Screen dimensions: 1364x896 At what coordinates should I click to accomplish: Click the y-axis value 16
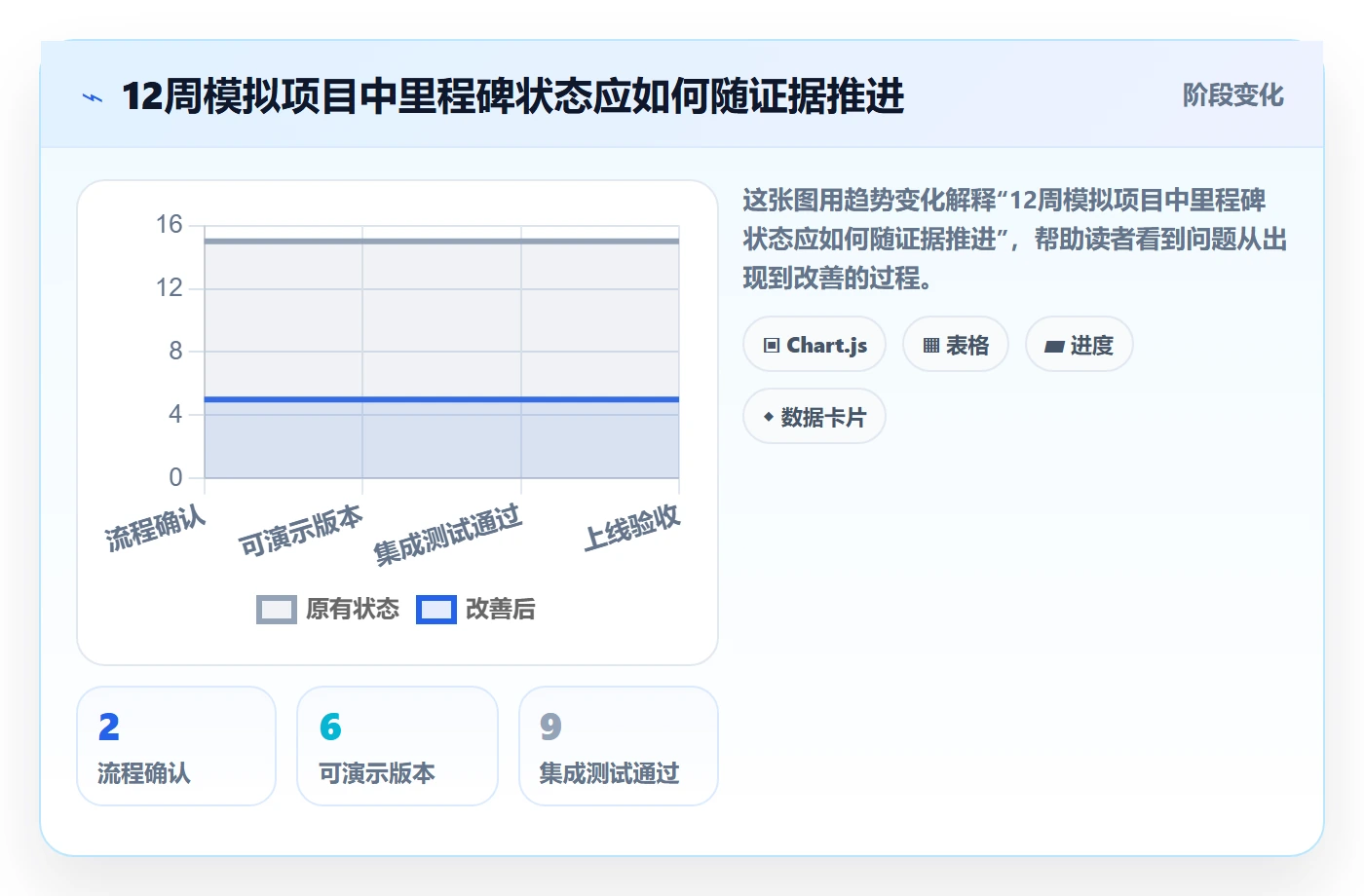170,225
